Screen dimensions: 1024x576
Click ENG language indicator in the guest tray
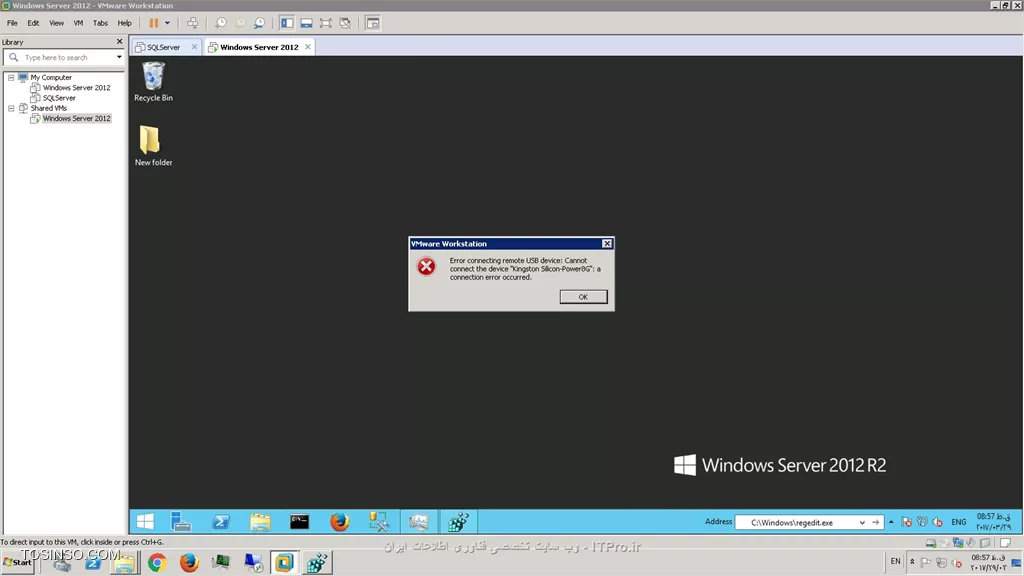tap(959, 522)
